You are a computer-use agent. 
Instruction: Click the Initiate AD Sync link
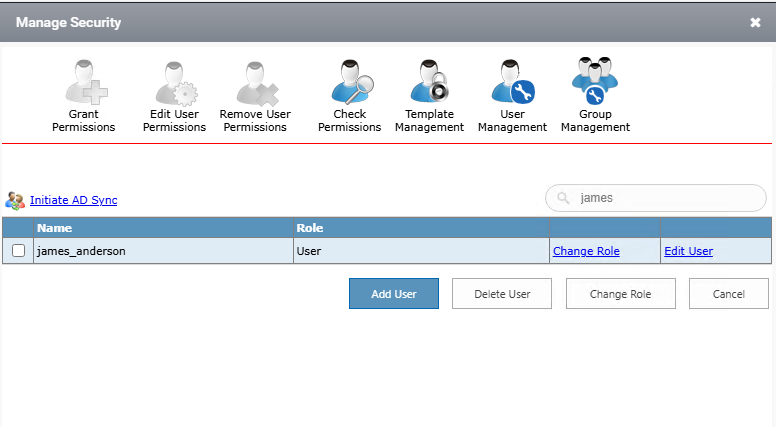[73, 200]
